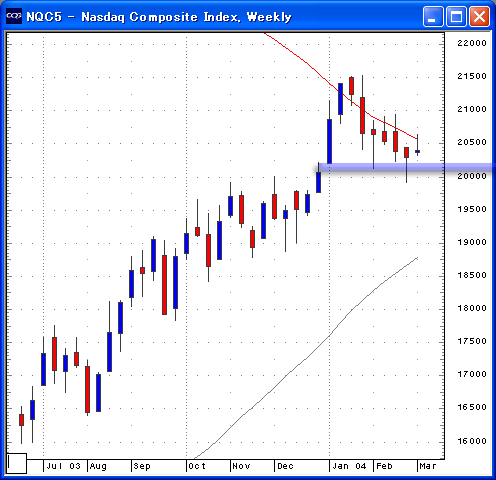Click the long red candle in late September
Image resolution: width=496 pixels, height=480 pixels.
point(164,285)
